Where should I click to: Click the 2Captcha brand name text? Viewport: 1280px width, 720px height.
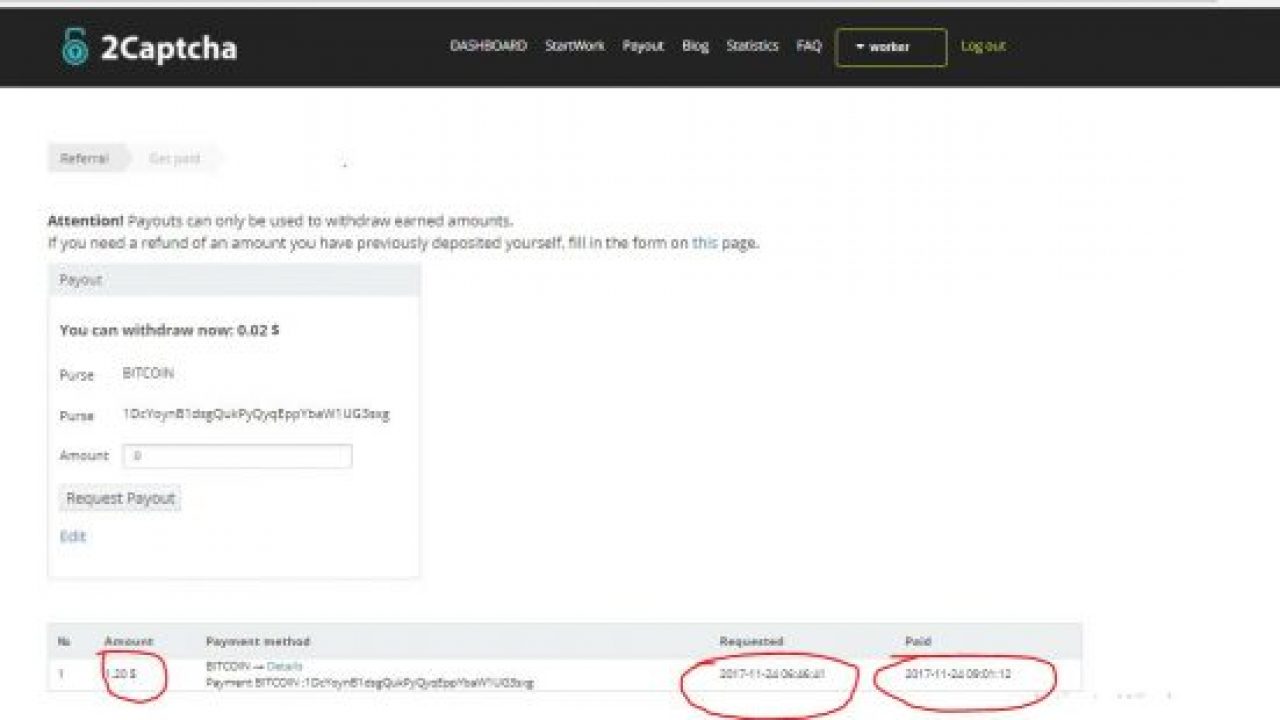pos(168,48)
